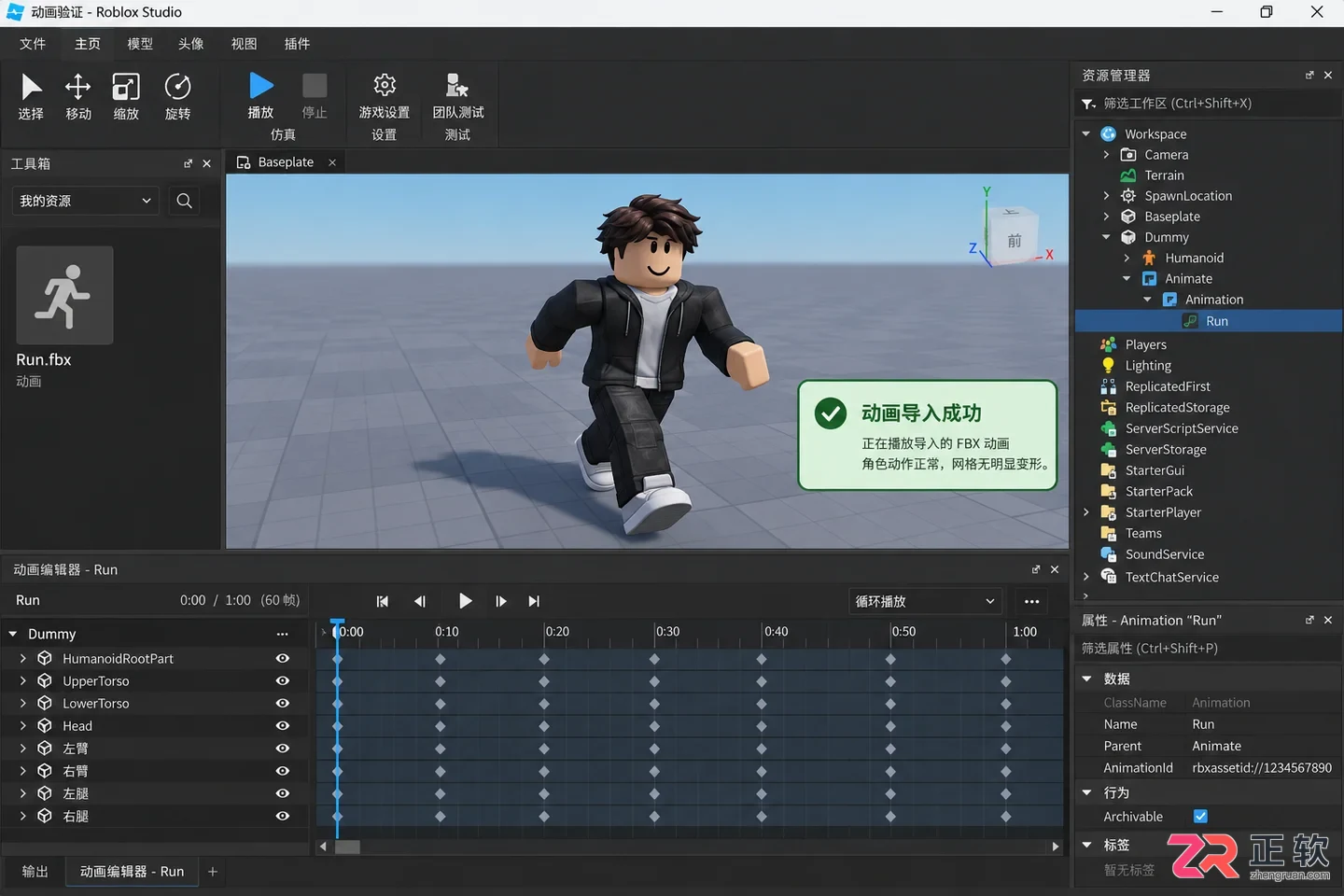The width and height of the screenshot is (1344, 896).
Task: Jump to first keyframe in animation editor
Action: [382, 601]
